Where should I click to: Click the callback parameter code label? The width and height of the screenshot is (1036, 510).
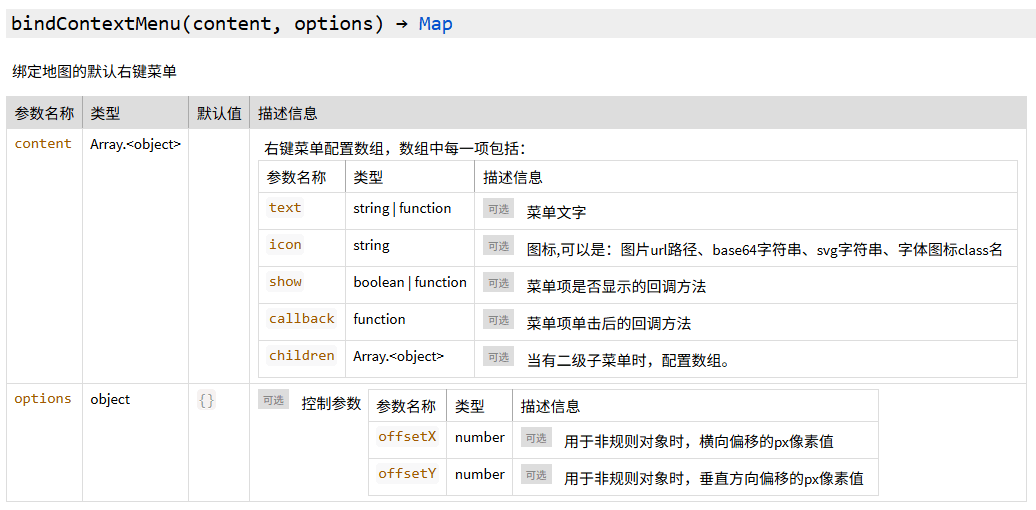[301, 319]
